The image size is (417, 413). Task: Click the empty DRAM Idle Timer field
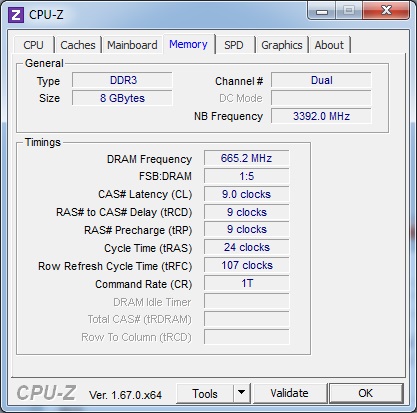pyautogui.click(x=247, y=302)
